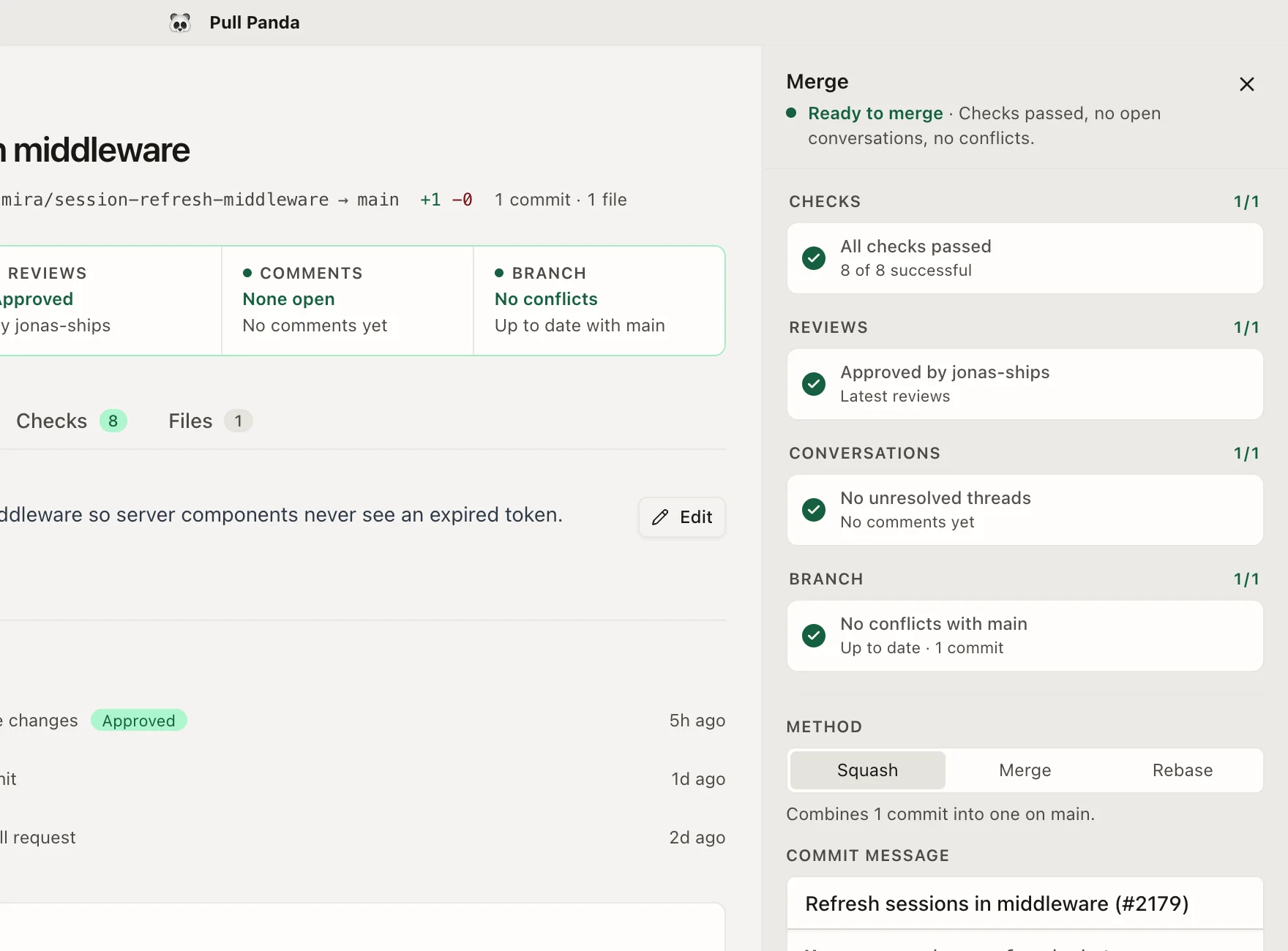
Task: Click the All checks passed checkmark icon
Action: [814, 258]
